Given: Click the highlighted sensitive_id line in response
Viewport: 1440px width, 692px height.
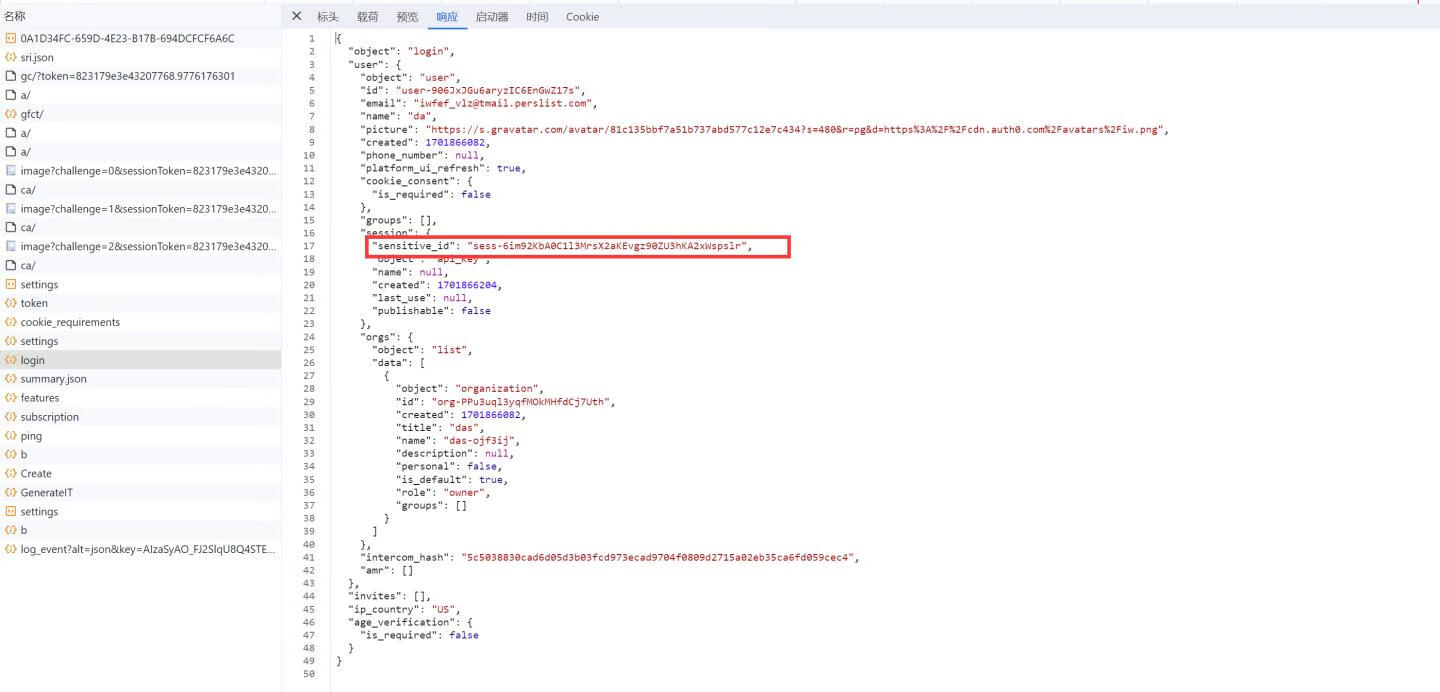Looking at the screenshot, I should (x=560, y=246).
